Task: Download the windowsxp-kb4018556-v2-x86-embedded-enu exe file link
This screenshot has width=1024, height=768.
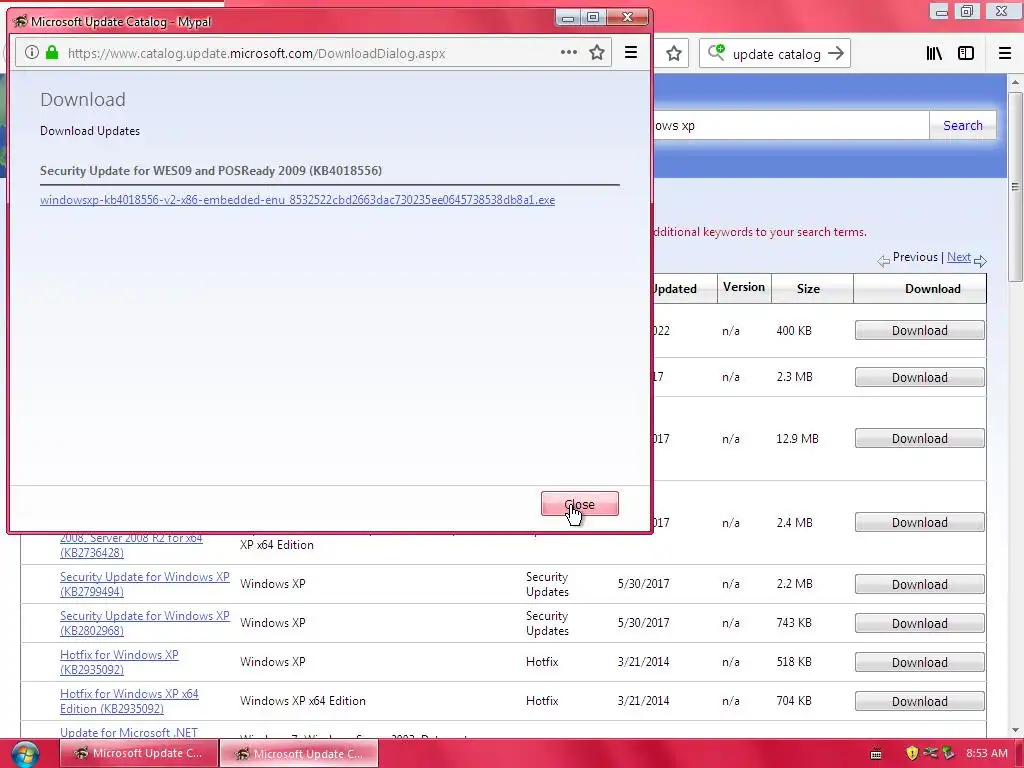Action: 297,200
